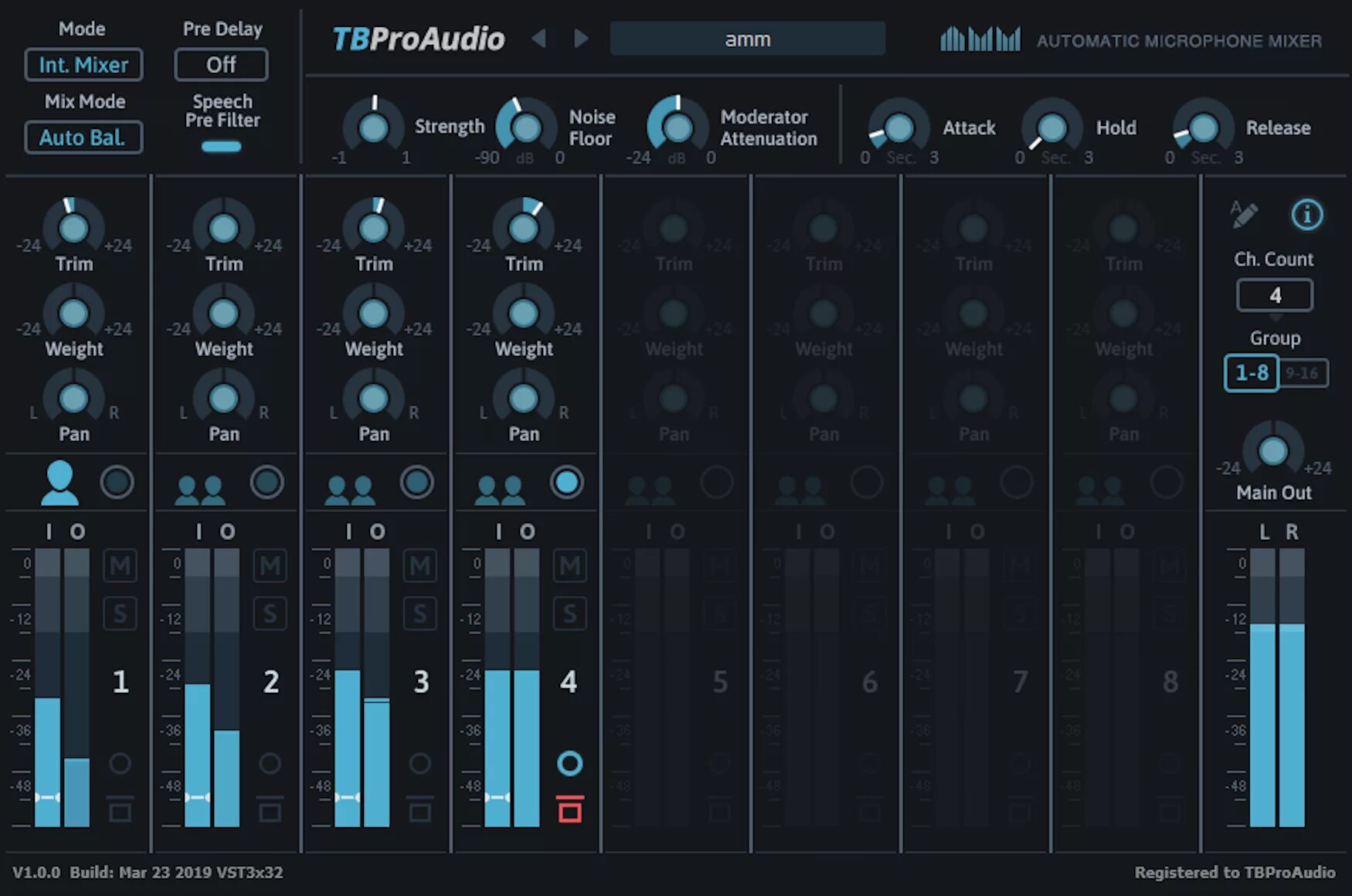Click channel 4 Weight knob
1352x896 pixels.
(x=524, y=313)
